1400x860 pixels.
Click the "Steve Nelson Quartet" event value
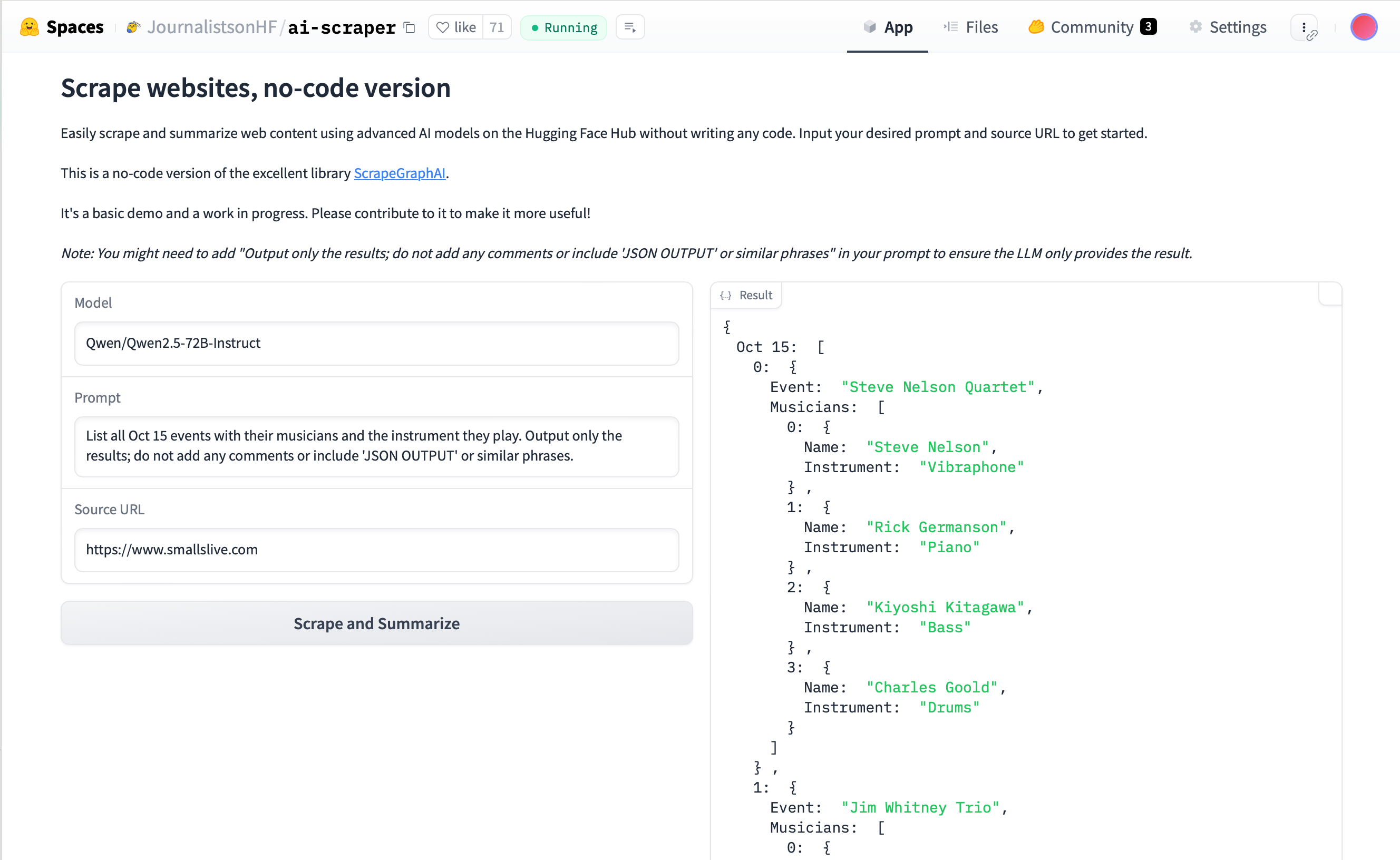point(938,387)
